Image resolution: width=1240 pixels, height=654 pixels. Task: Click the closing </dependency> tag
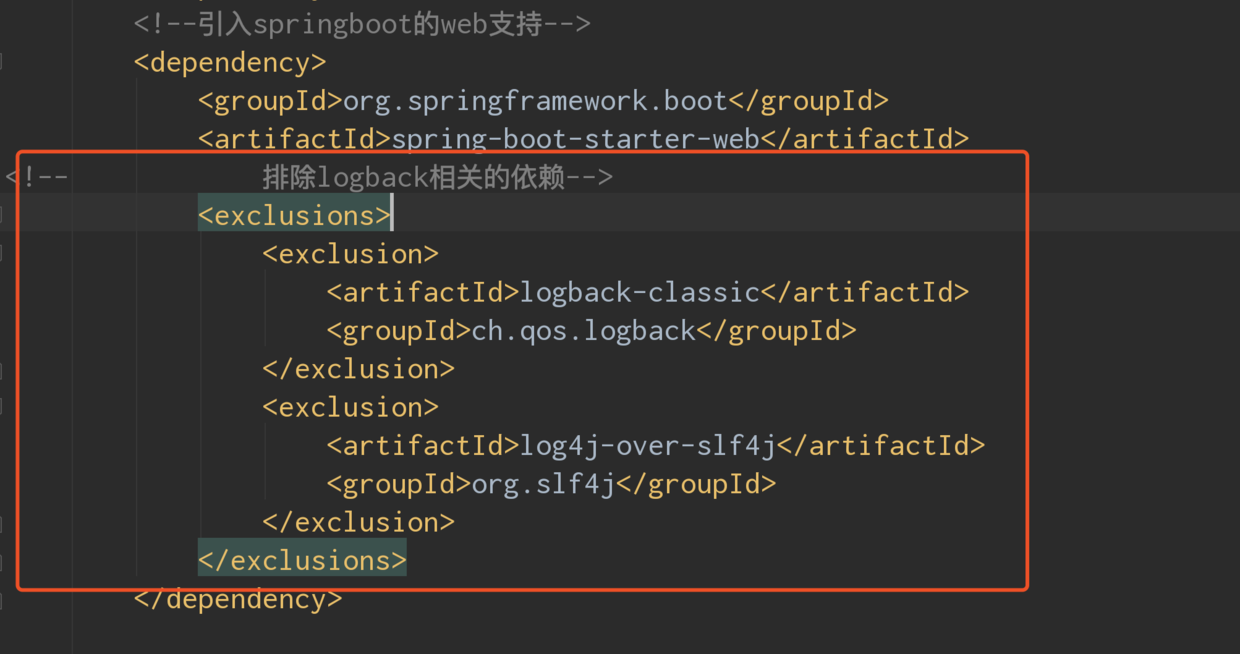pos(238,599)
